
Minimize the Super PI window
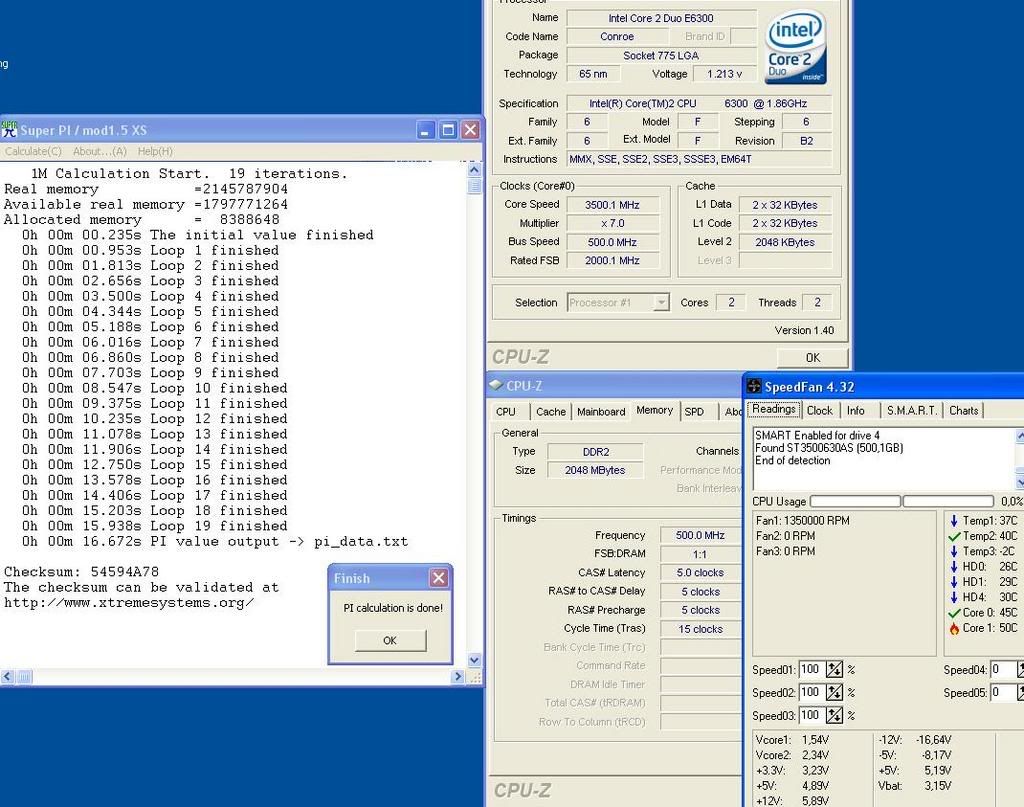[x=425, y=130]
